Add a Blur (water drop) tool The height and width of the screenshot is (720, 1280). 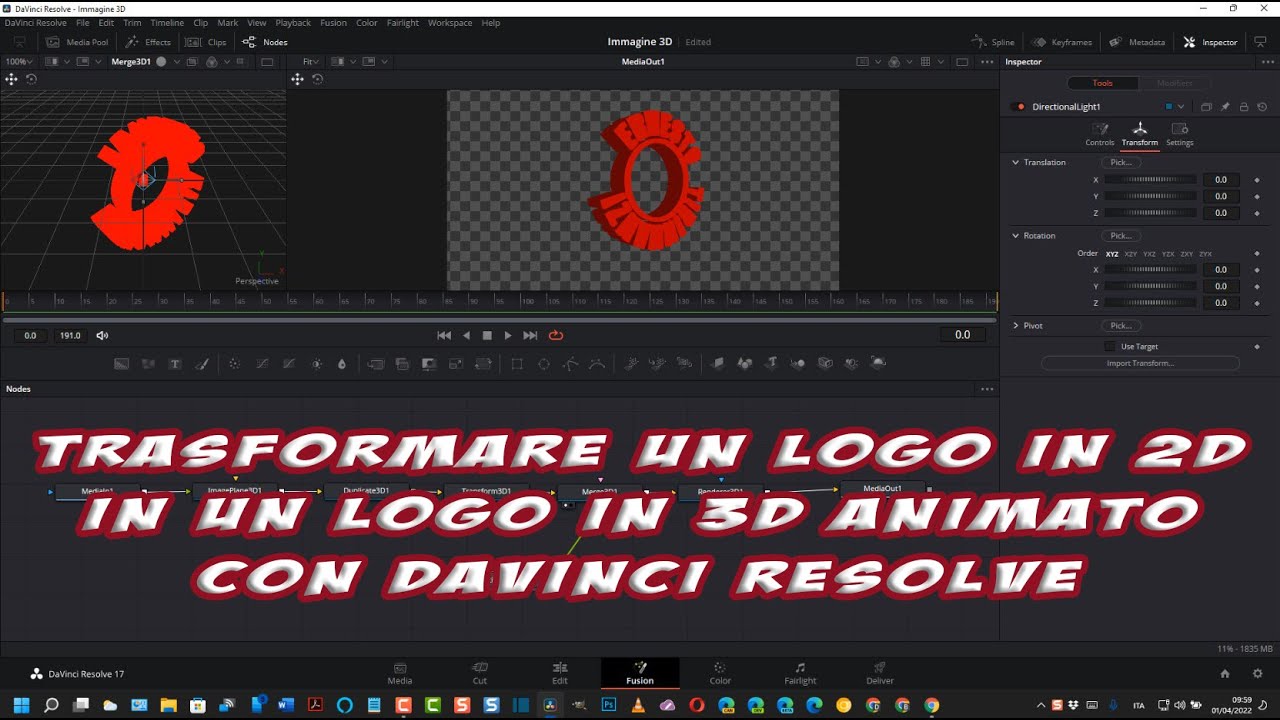(342, 364)
